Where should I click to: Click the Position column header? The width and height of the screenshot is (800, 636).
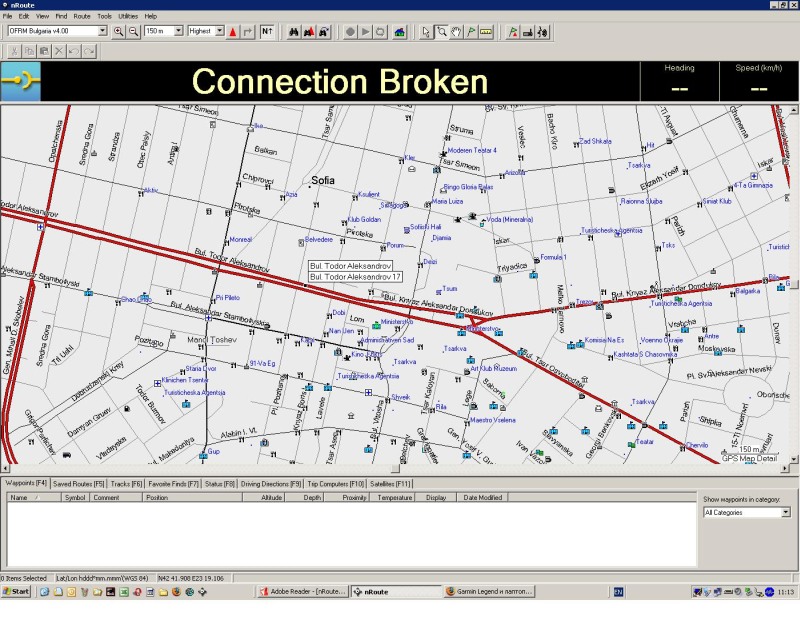(x=192, y=497)
